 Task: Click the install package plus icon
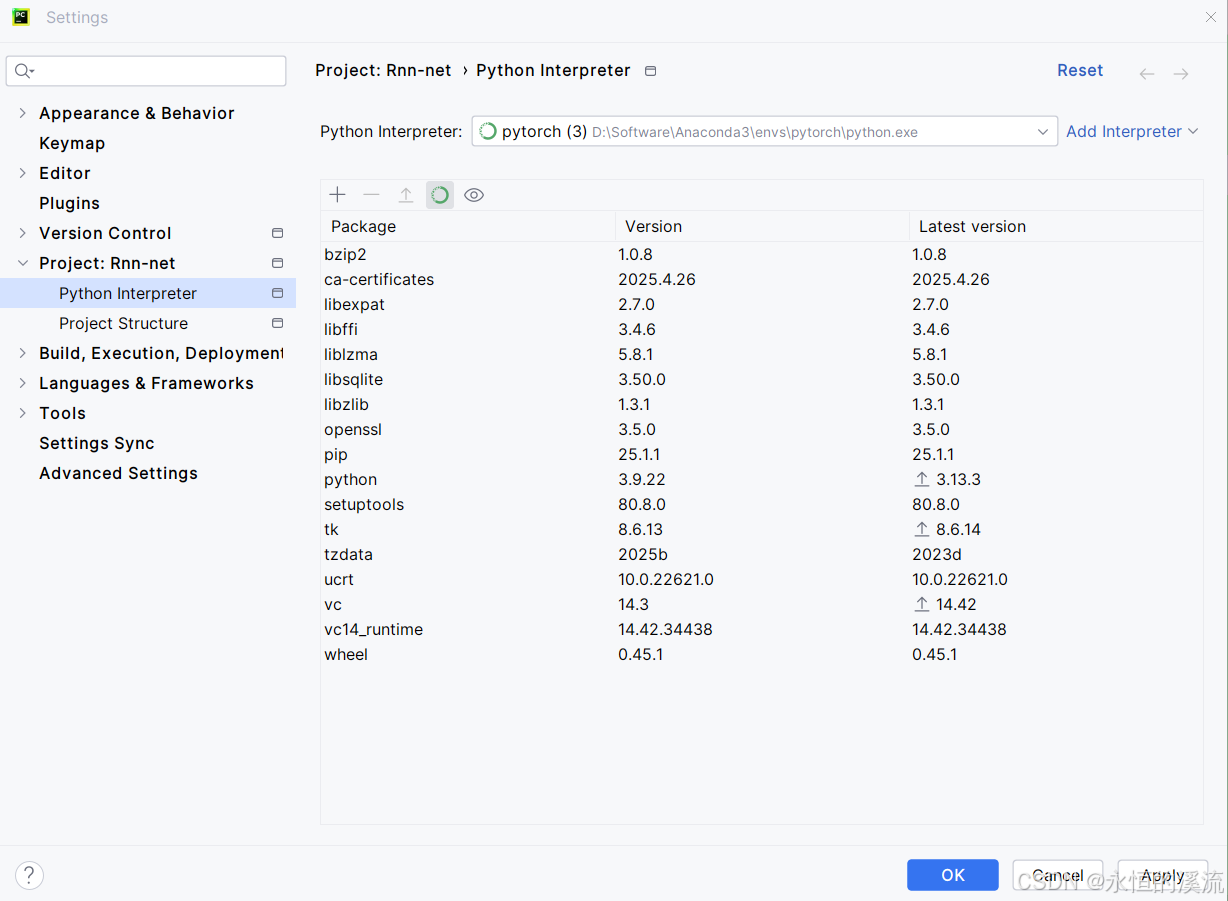click(x=338, y=195)
